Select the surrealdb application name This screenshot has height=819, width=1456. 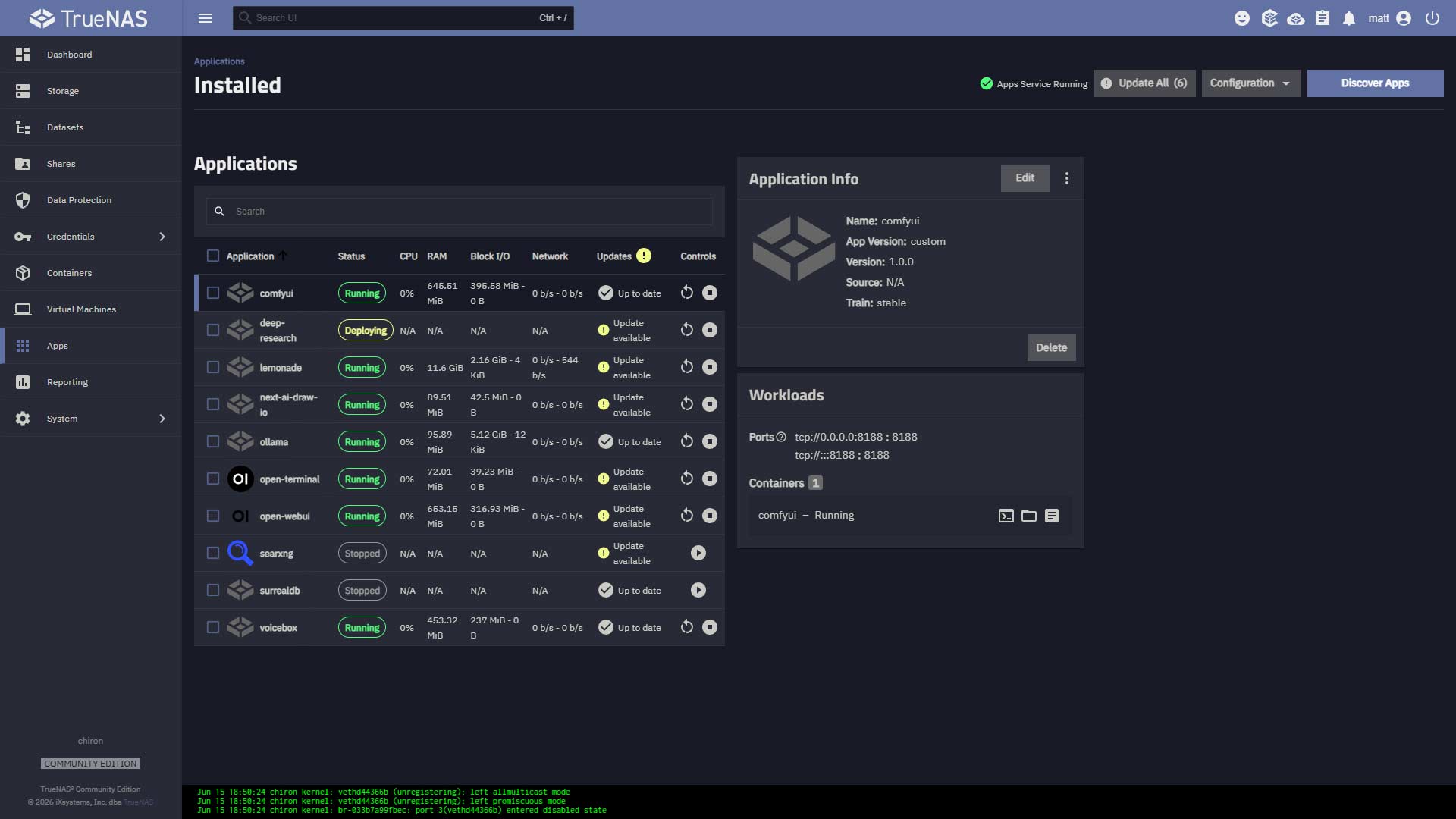click(x=280, y=591)
